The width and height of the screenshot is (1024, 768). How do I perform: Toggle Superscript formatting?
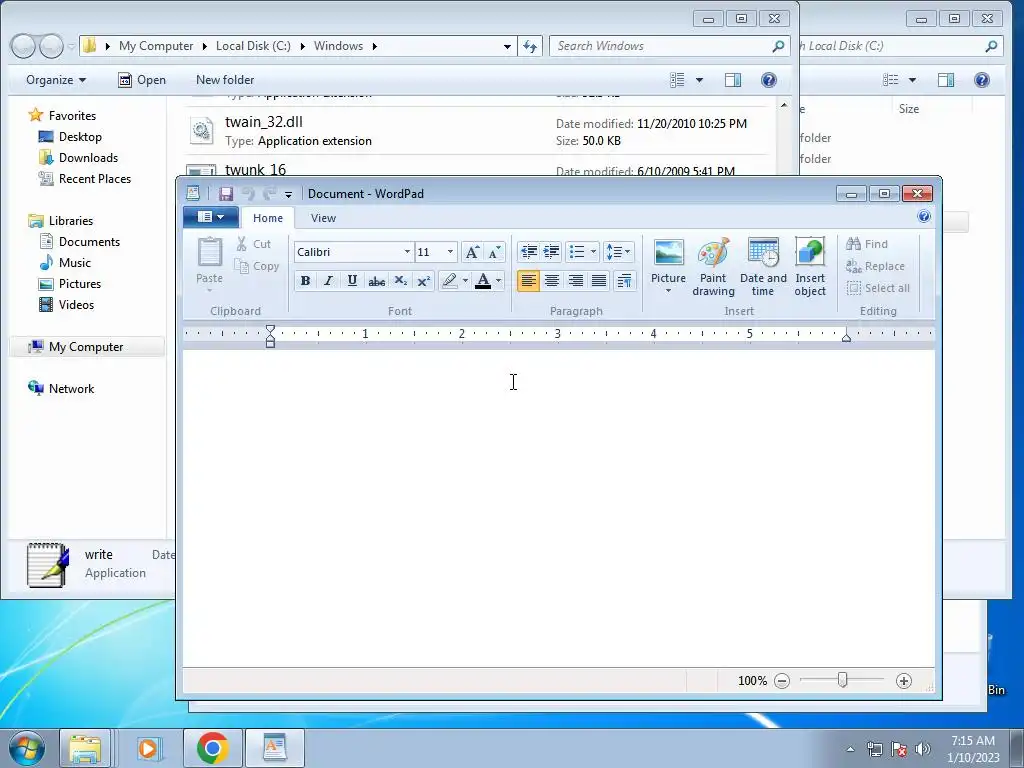click(424, 281)
